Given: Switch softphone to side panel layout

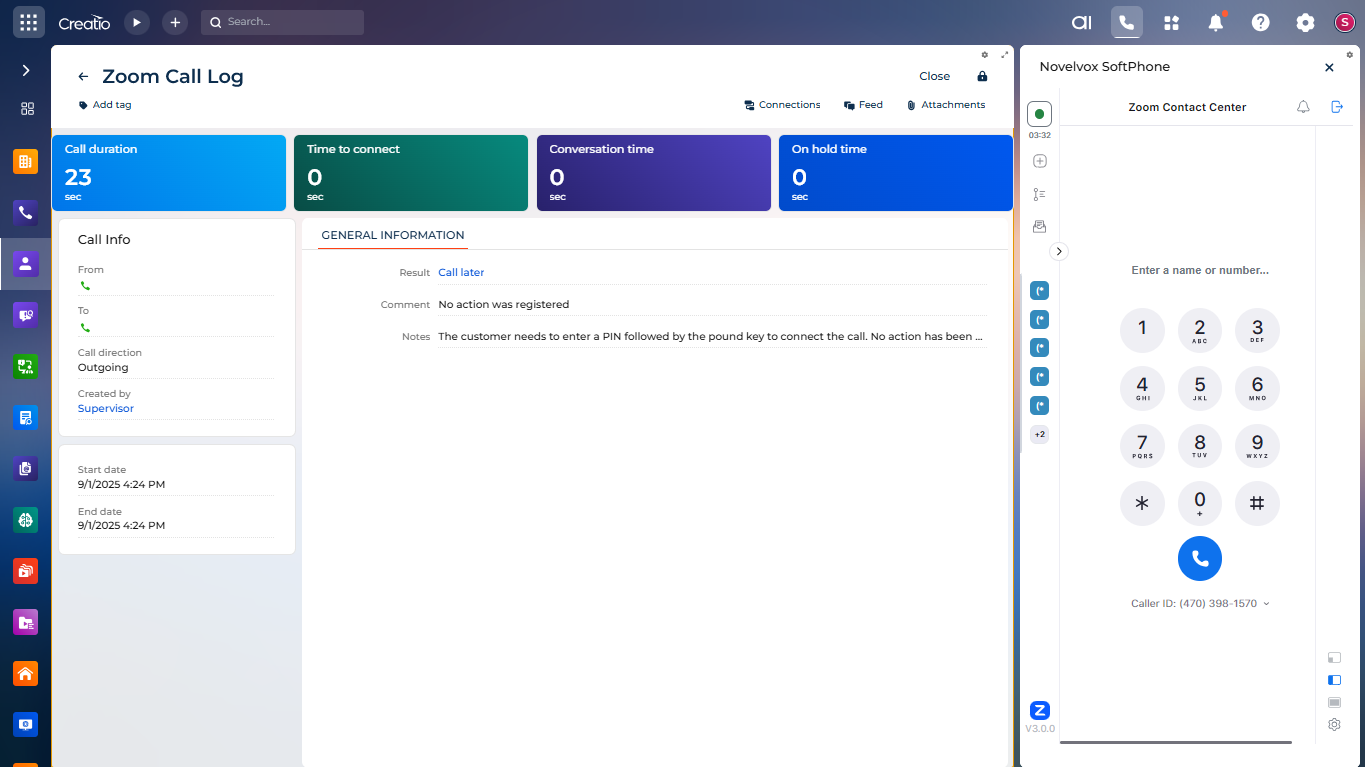Looking at the screenshot, I should [x=1334, y=680].
